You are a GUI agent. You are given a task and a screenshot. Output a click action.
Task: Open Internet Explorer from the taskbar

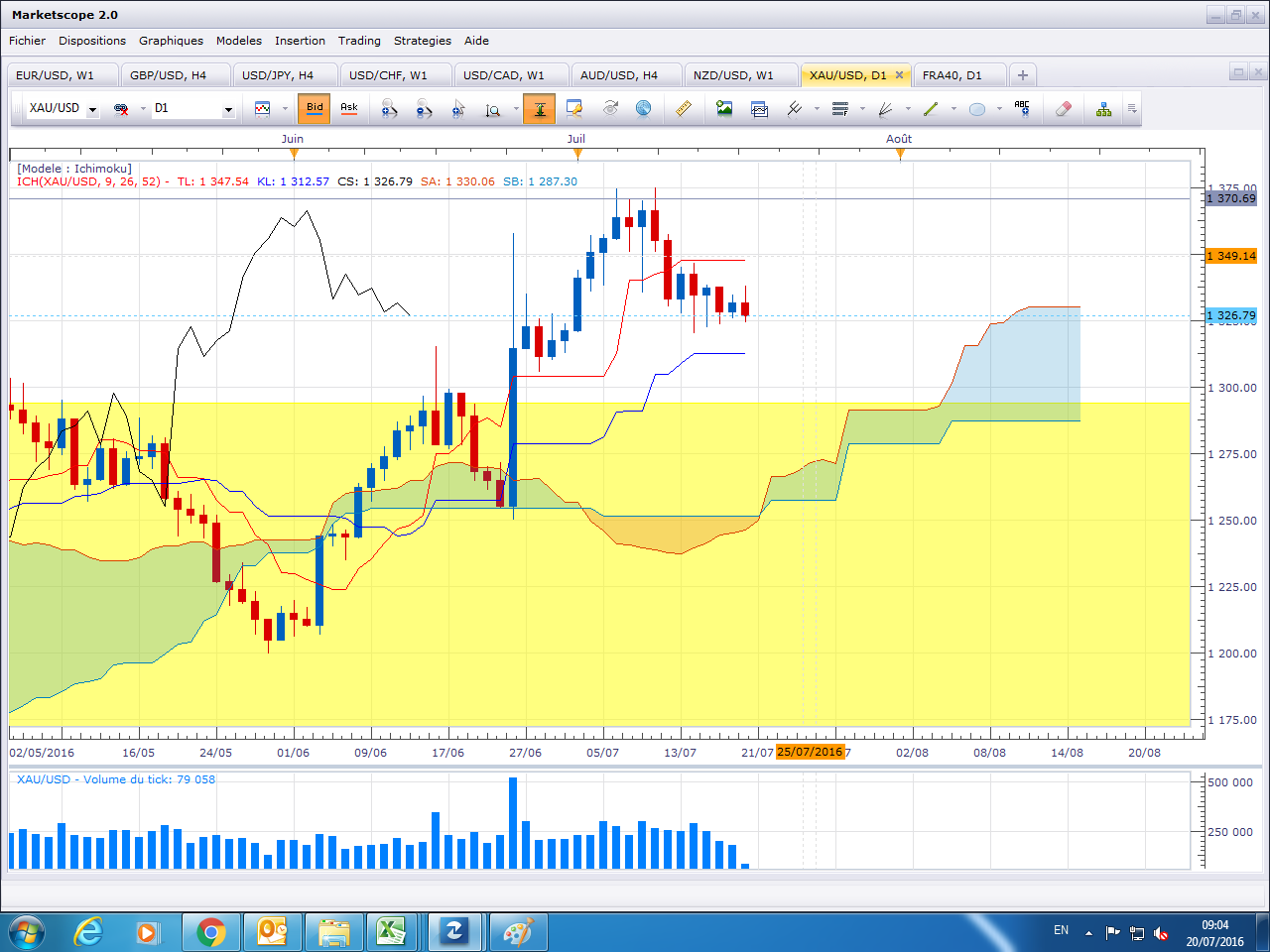[88, 932]
